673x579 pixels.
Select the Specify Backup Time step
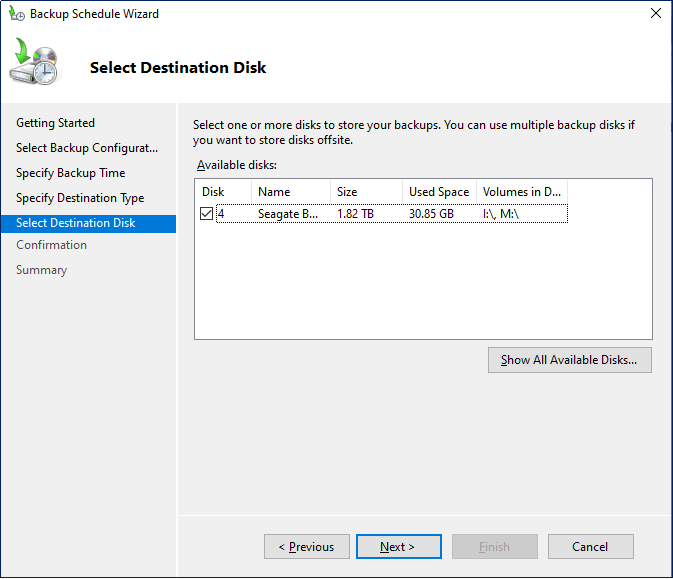[x=70, y=173]
